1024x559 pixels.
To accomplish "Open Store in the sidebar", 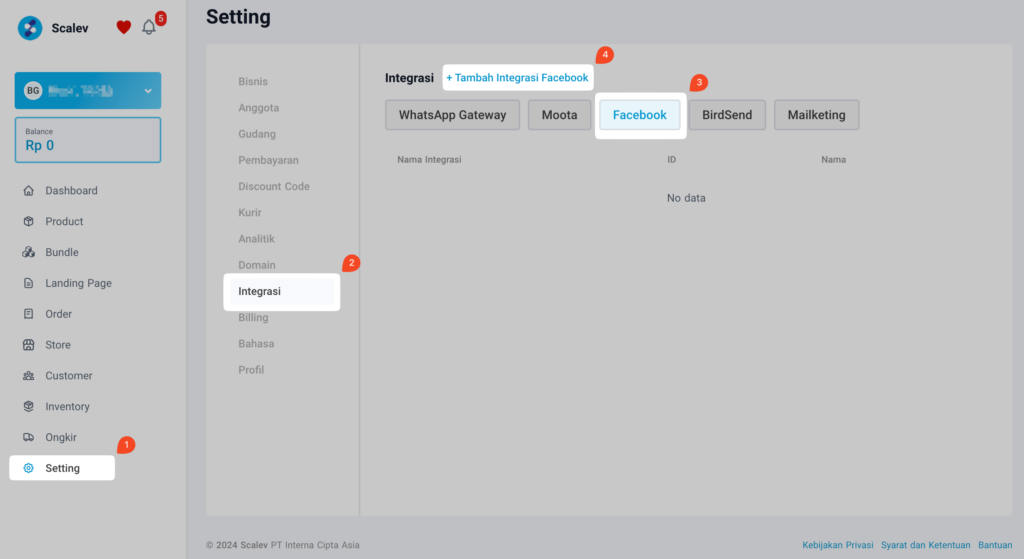I will pyautogui.click(x=57, y=345).
